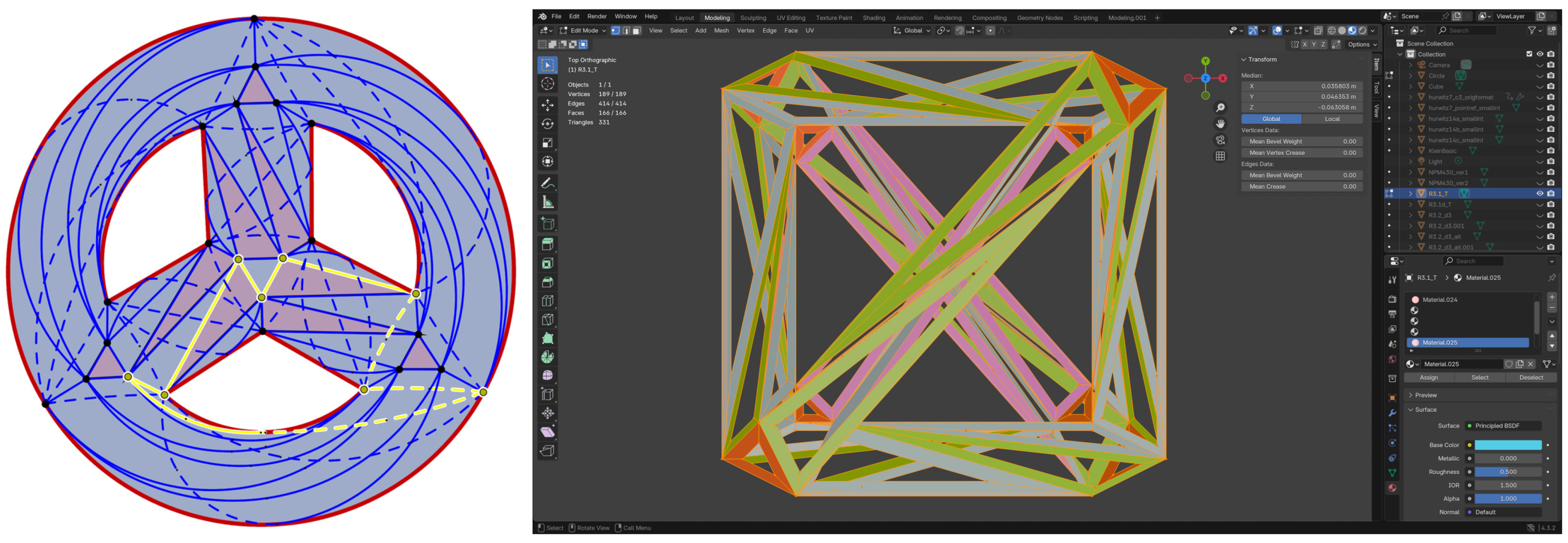Add a new material slot with plus
This screenshot has height=543, width=1568.
[x=1552, y=297]
